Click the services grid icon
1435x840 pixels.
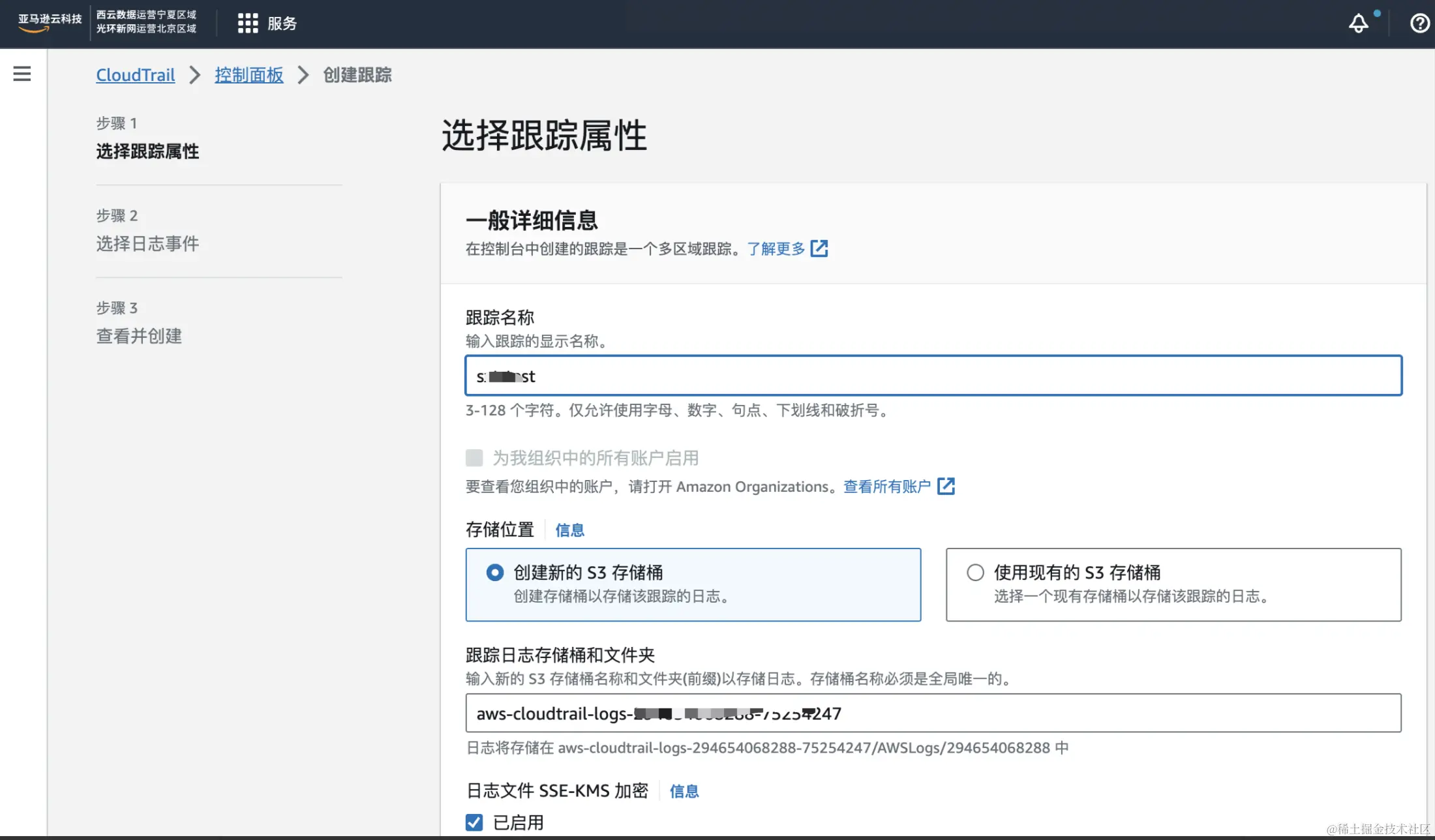click(x=248, y=23)
